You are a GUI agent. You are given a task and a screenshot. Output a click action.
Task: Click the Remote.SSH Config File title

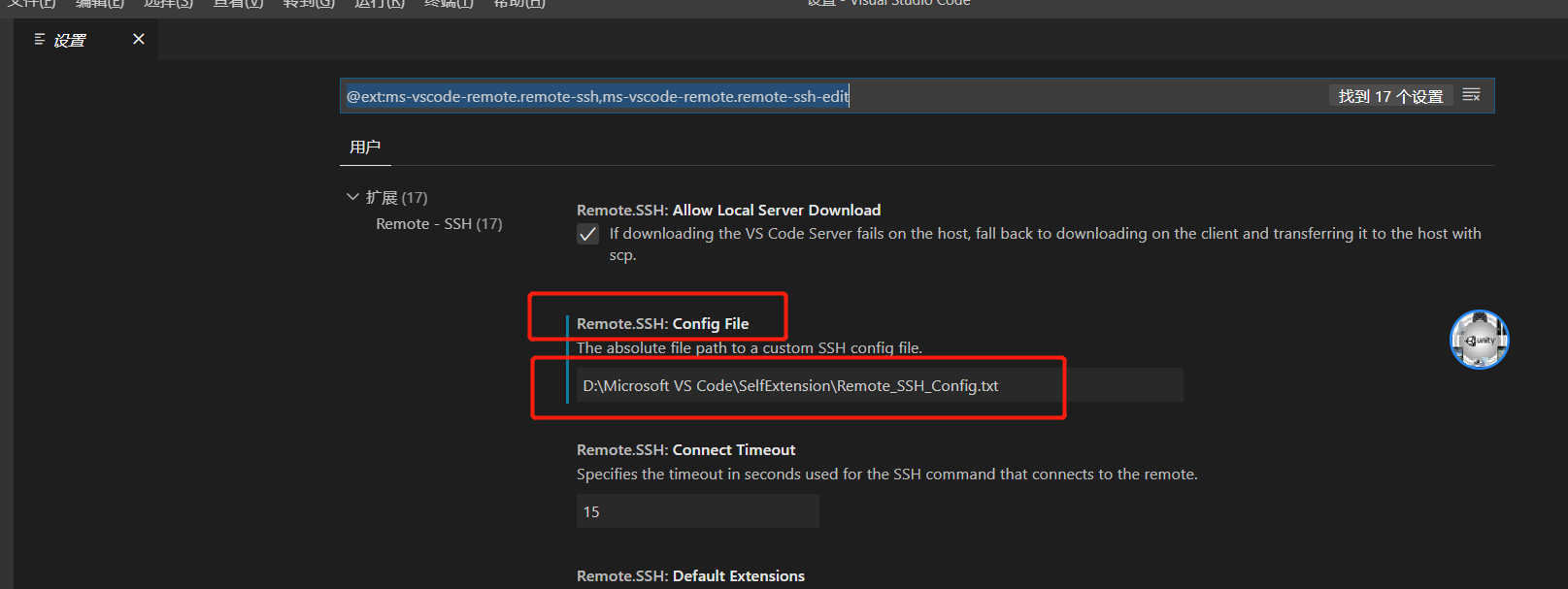(662, 323)
